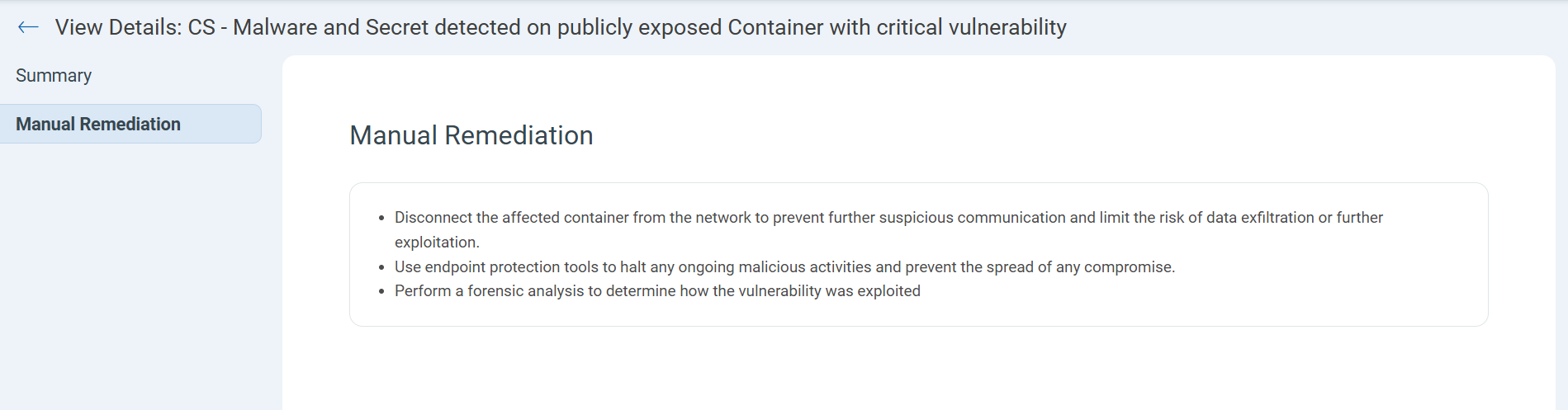The width and height of the screenshot is (1568, 410).
Task: Click the View Details page title text
Action: tap(561, 27)
